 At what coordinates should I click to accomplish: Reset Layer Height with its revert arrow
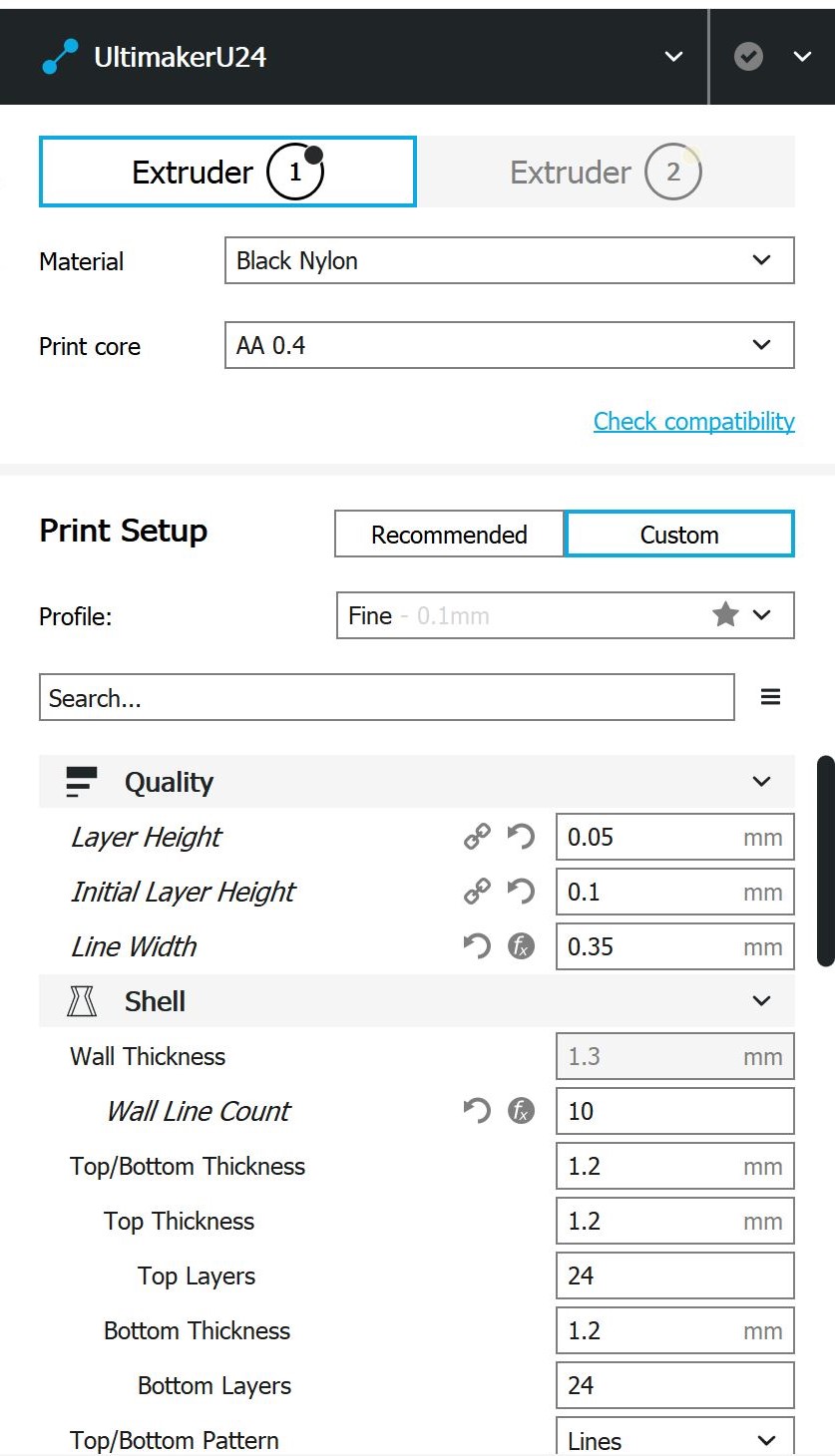click(521, 837)
